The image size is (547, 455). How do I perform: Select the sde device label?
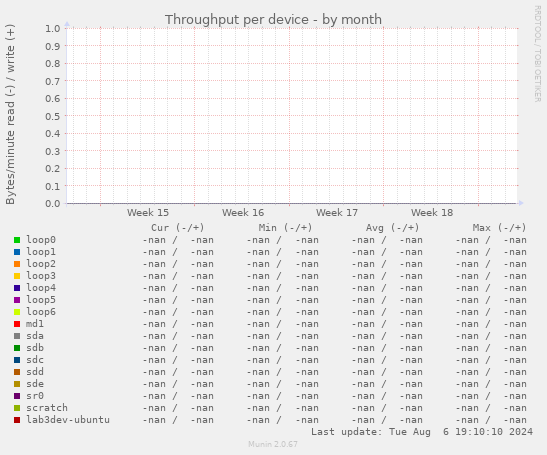click(35, 384)
